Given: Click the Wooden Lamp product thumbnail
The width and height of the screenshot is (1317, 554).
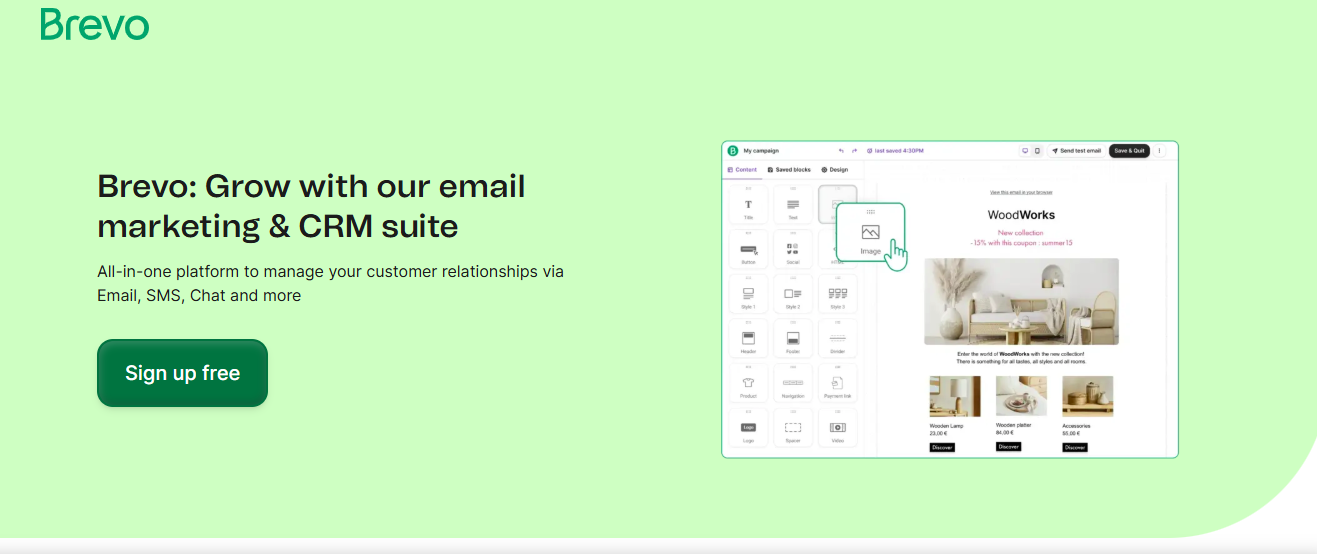Looking at the screenshot, I should point(955,396).
